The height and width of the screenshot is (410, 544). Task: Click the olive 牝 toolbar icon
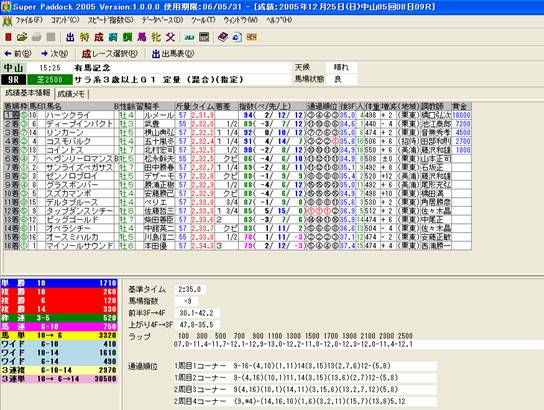tap(156, 37)
